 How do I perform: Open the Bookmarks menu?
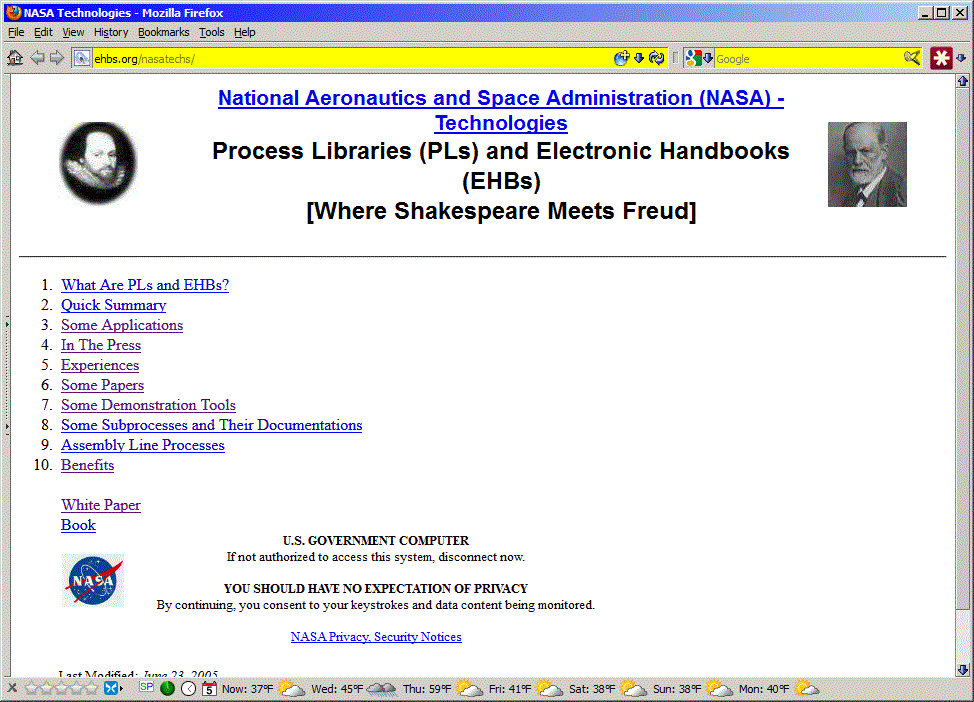[x=163, y=32]
